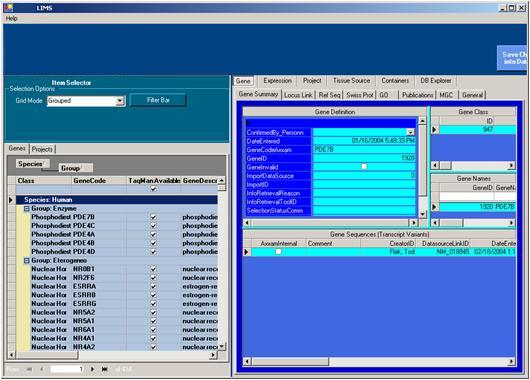
Task: Click the NR5A2 gene code cell
Action: pos(99,312)
